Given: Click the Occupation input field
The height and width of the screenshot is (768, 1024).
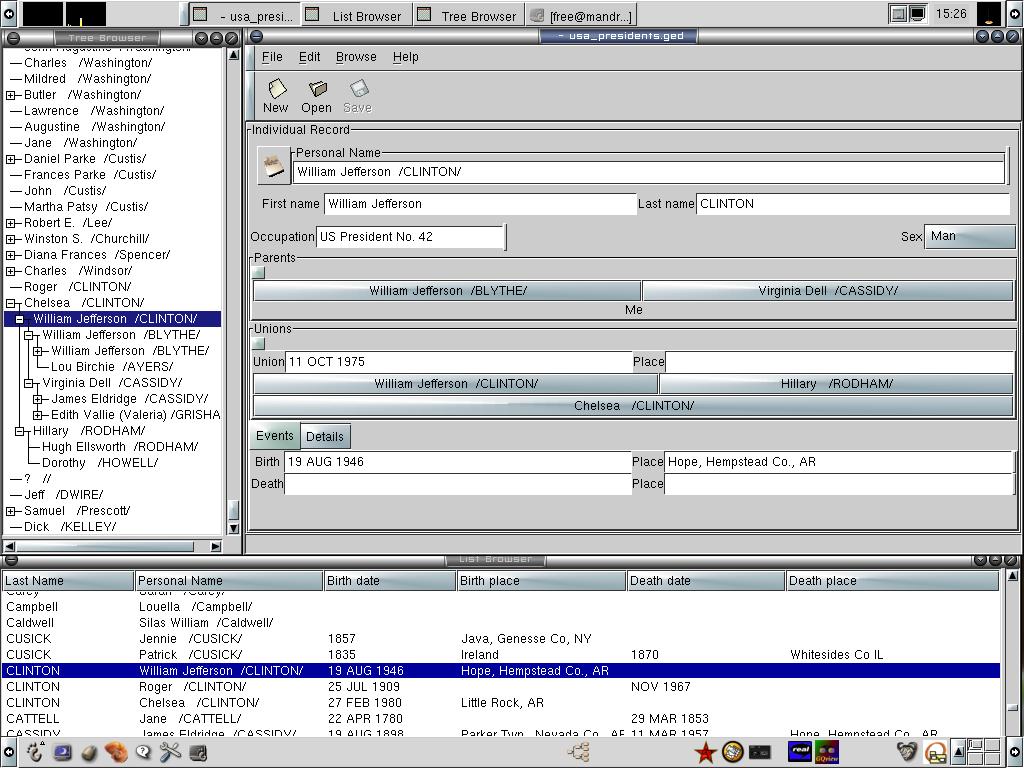Looking at the screenshot, I should coord(410,237).
